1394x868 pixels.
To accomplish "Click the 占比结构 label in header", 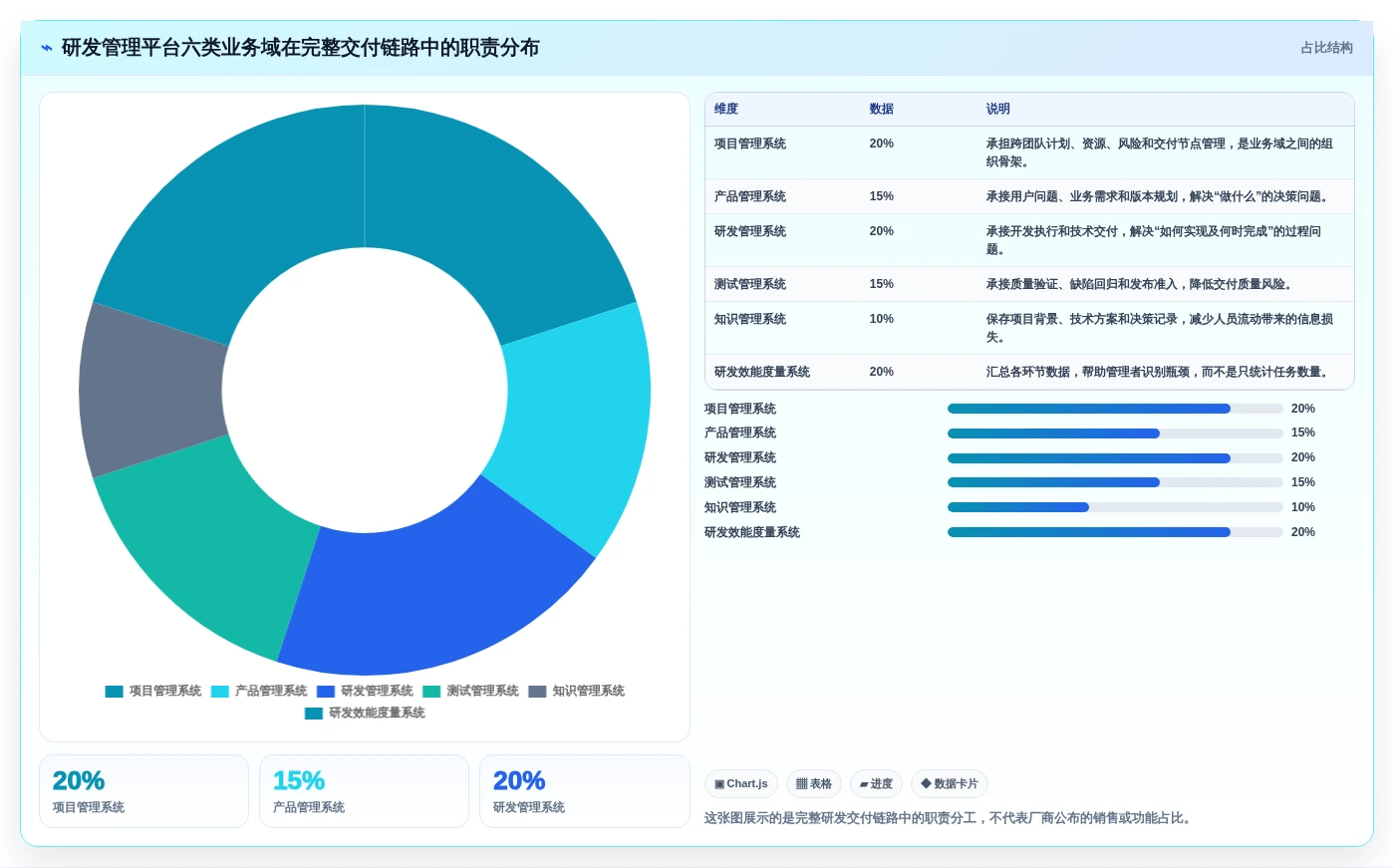I will 1326,48.
